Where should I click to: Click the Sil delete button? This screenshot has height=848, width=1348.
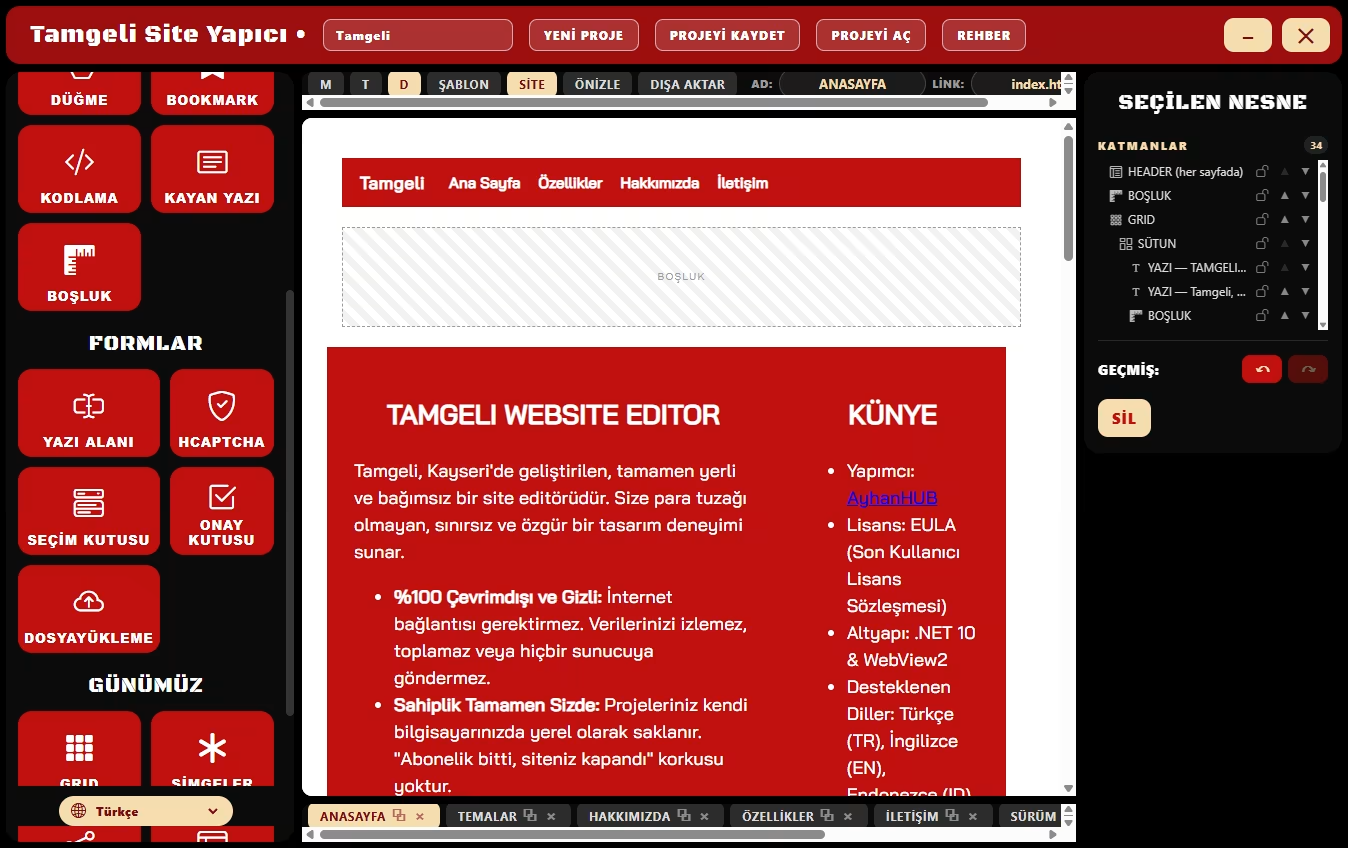[x=1124, y=418]
